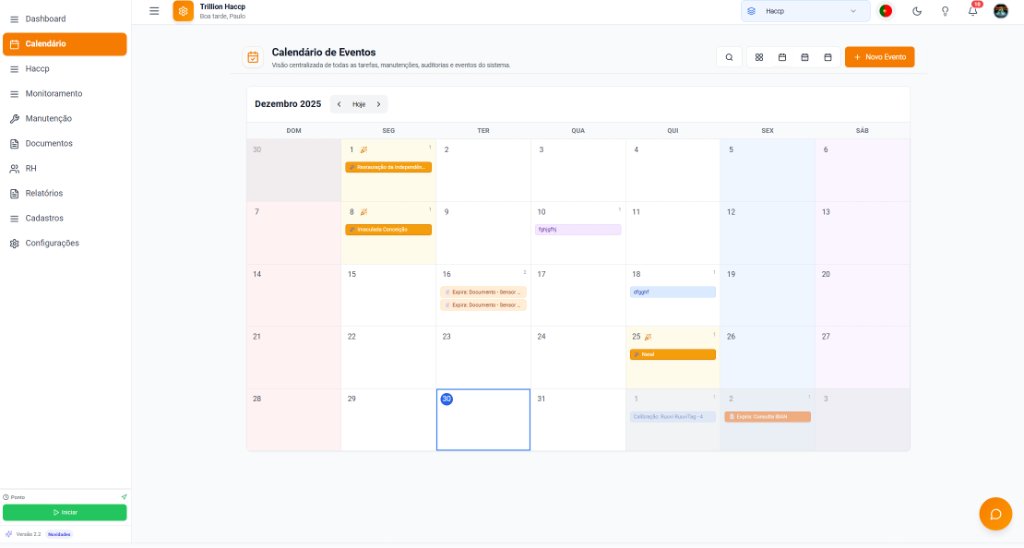This screenshot has height=548, width=1024.
Task: Open the Expira event on January 2
Action: (767, 417)
